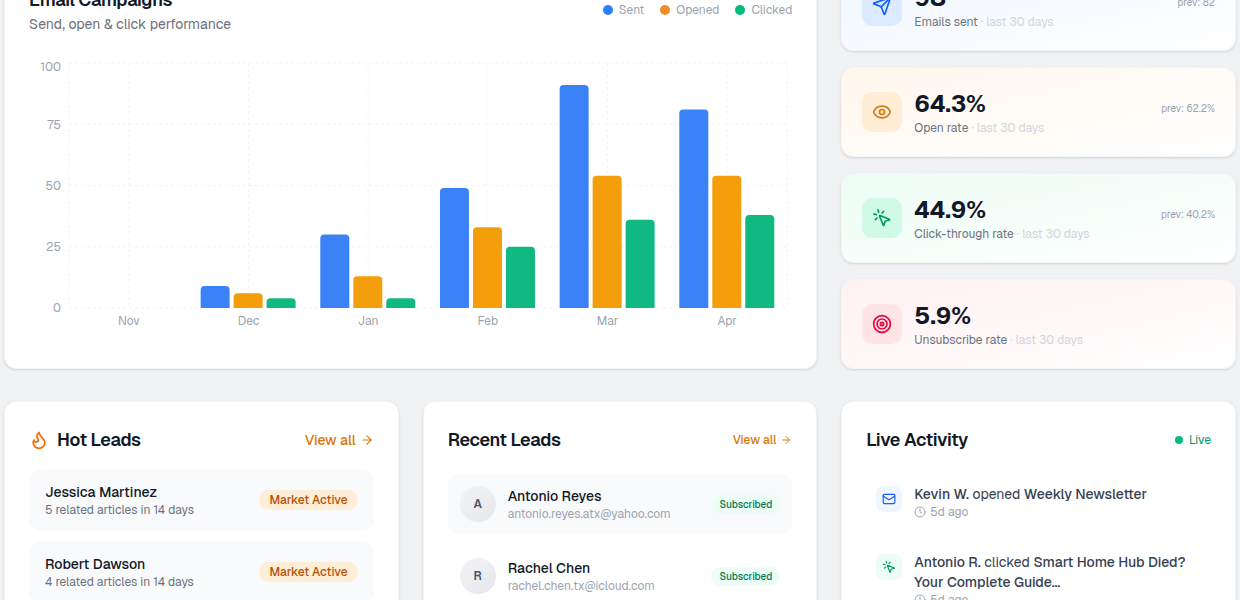Click '5 related articles in 14 days' text
This screenshot has height=600, width=1240.
tap(119, 510)
